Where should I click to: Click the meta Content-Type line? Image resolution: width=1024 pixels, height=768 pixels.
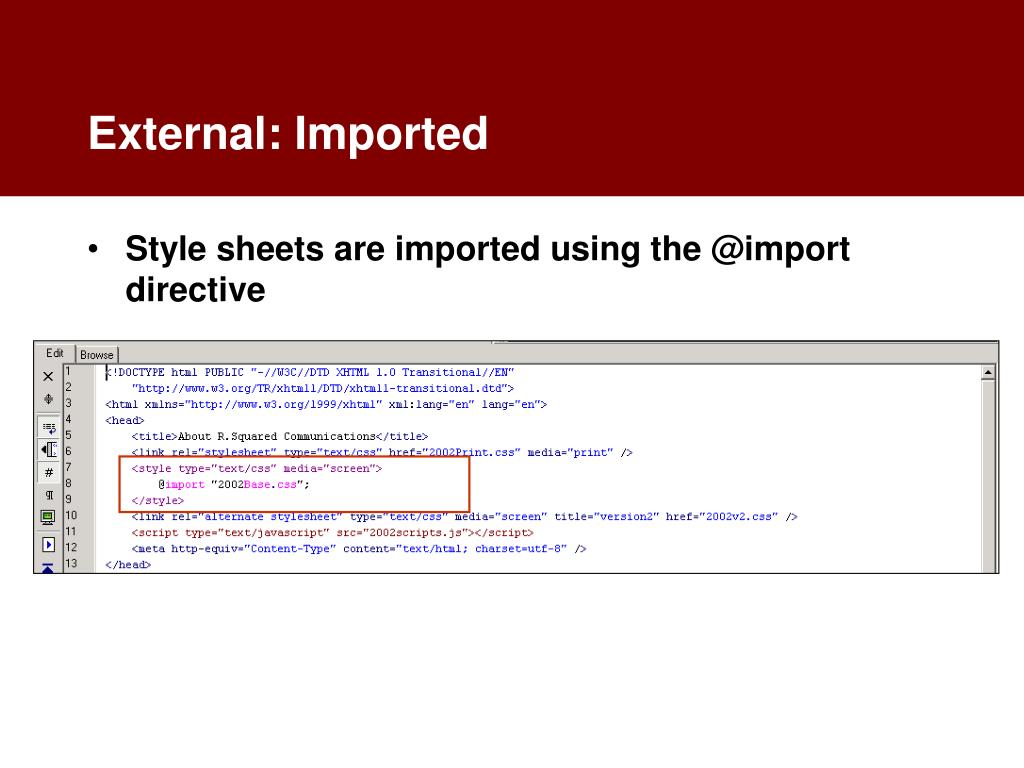[359, 549]
